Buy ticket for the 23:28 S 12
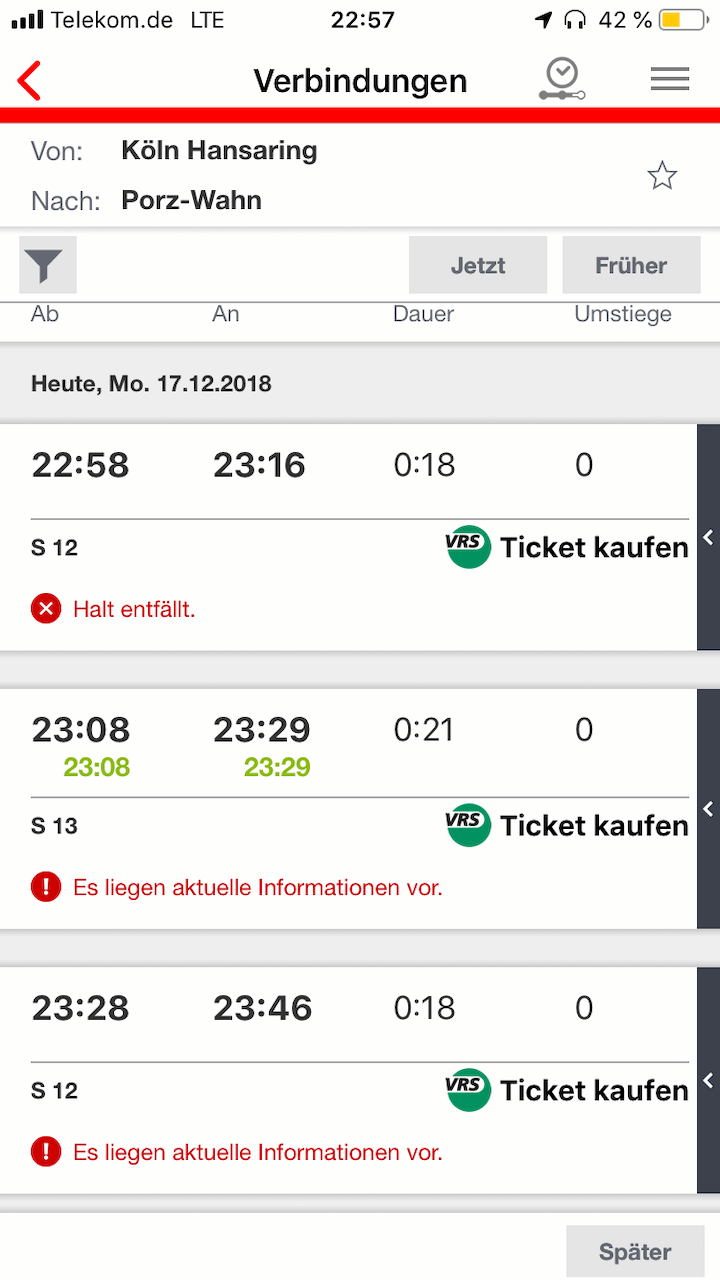Viewport: 720px width, 1280px height. 594,1090
